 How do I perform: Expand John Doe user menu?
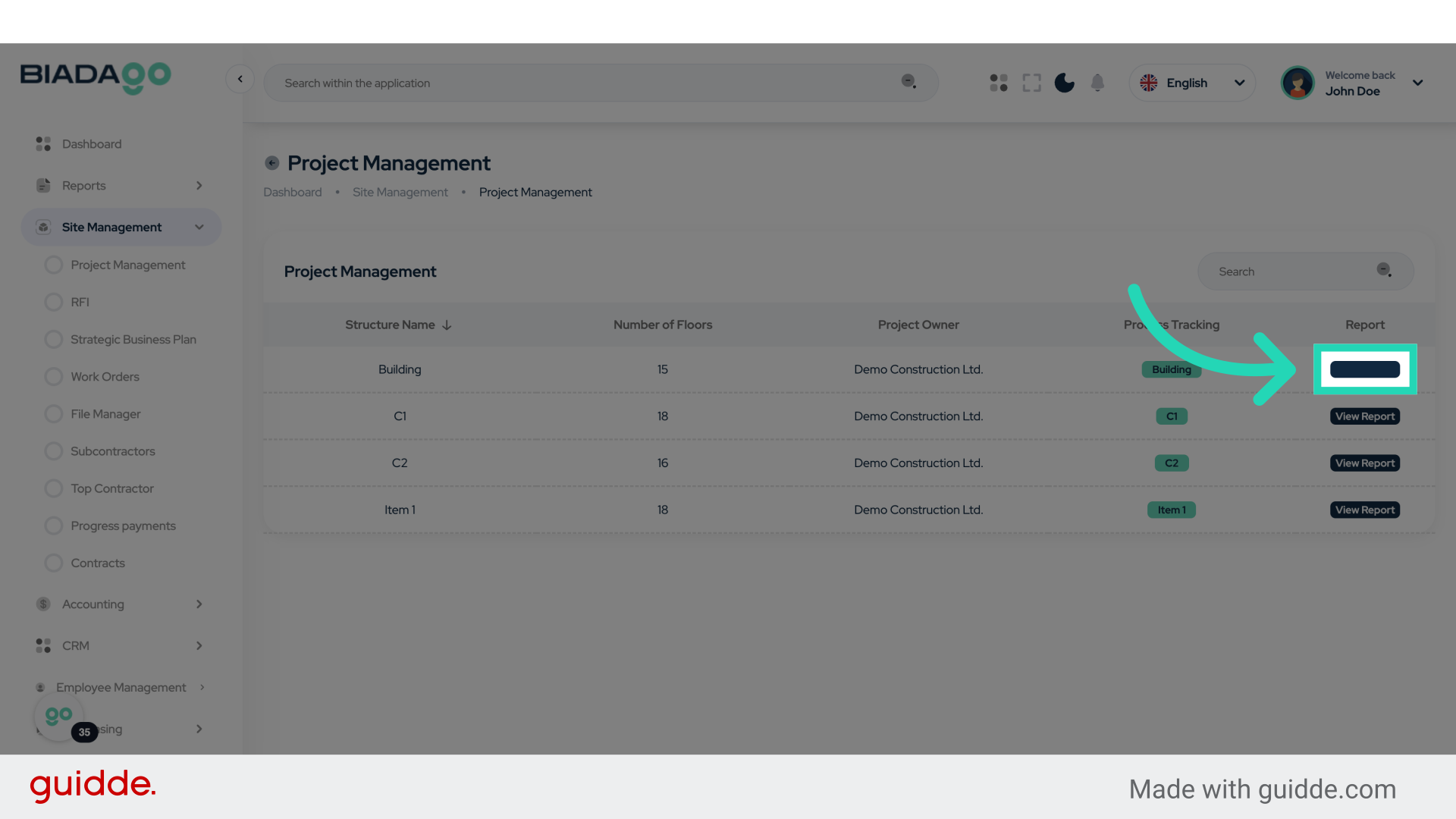tap(1417, 83)
